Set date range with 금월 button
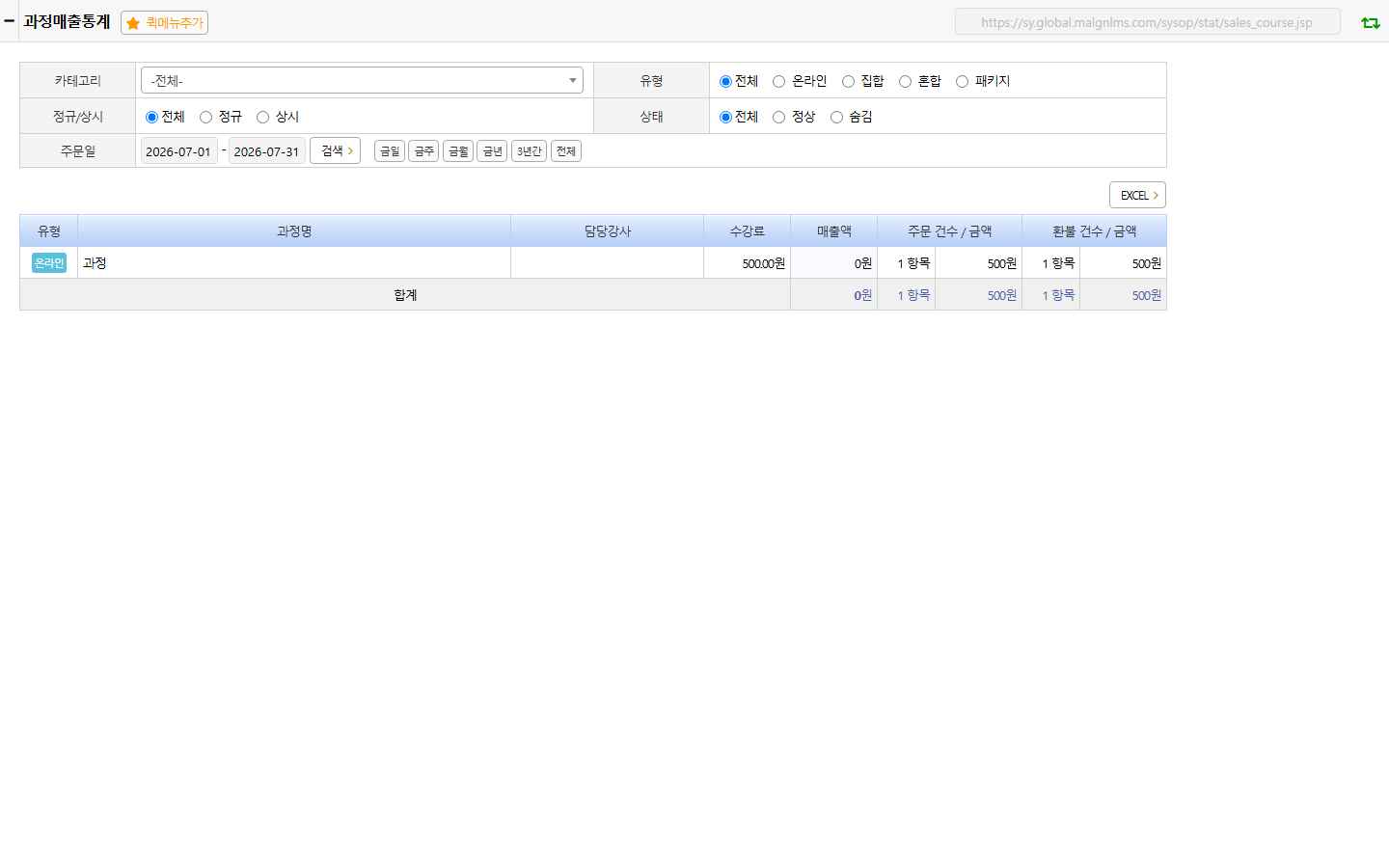 pos(458,151)
